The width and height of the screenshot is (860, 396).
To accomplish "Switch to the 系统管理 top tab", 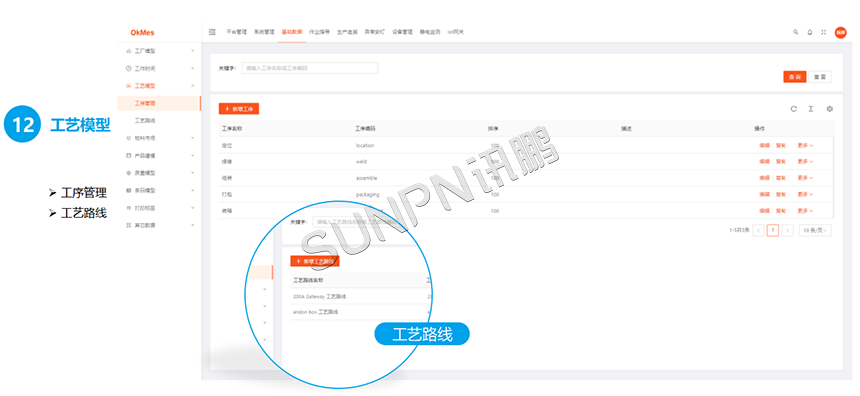I will pyautogui.click(x=264, y=32).
